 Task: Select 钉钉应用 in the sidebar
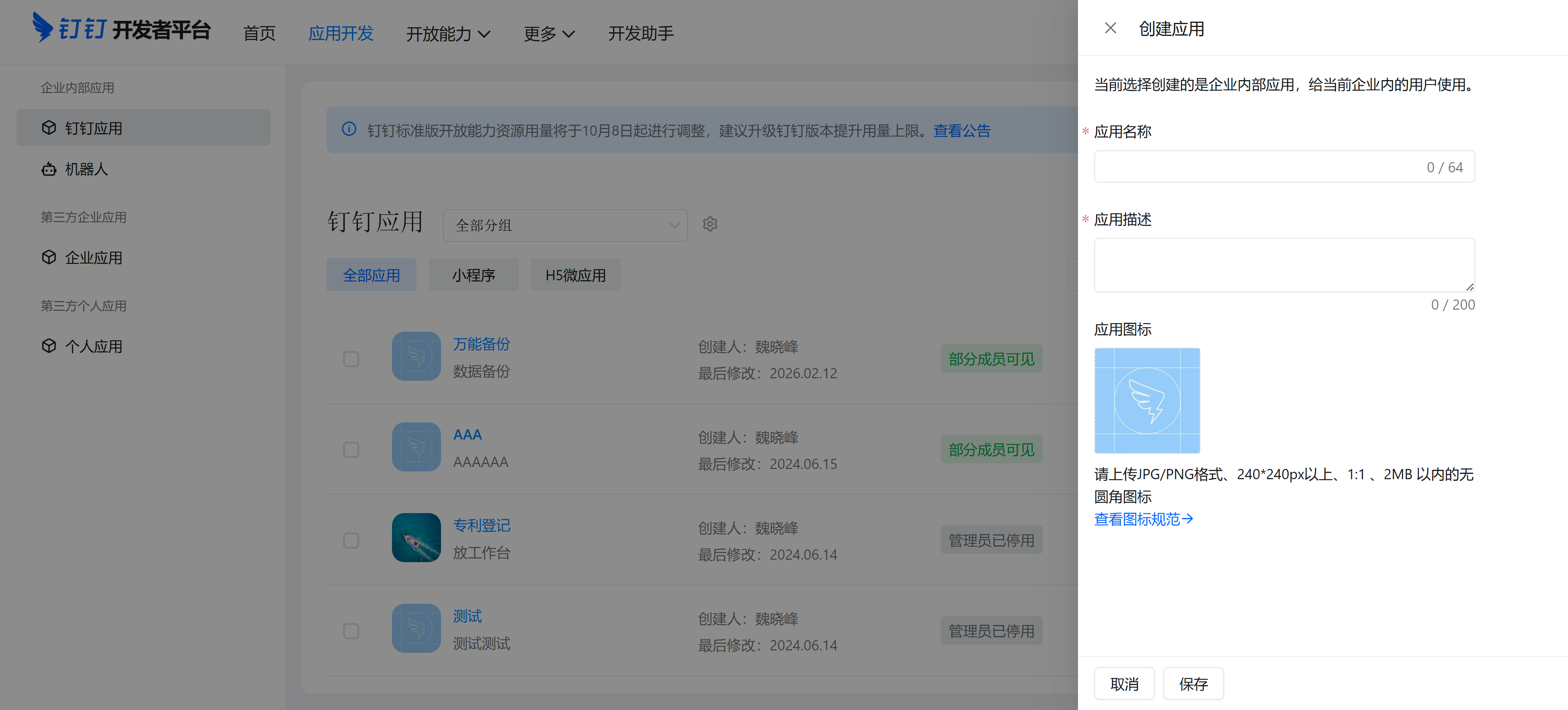tap(144, 128)
